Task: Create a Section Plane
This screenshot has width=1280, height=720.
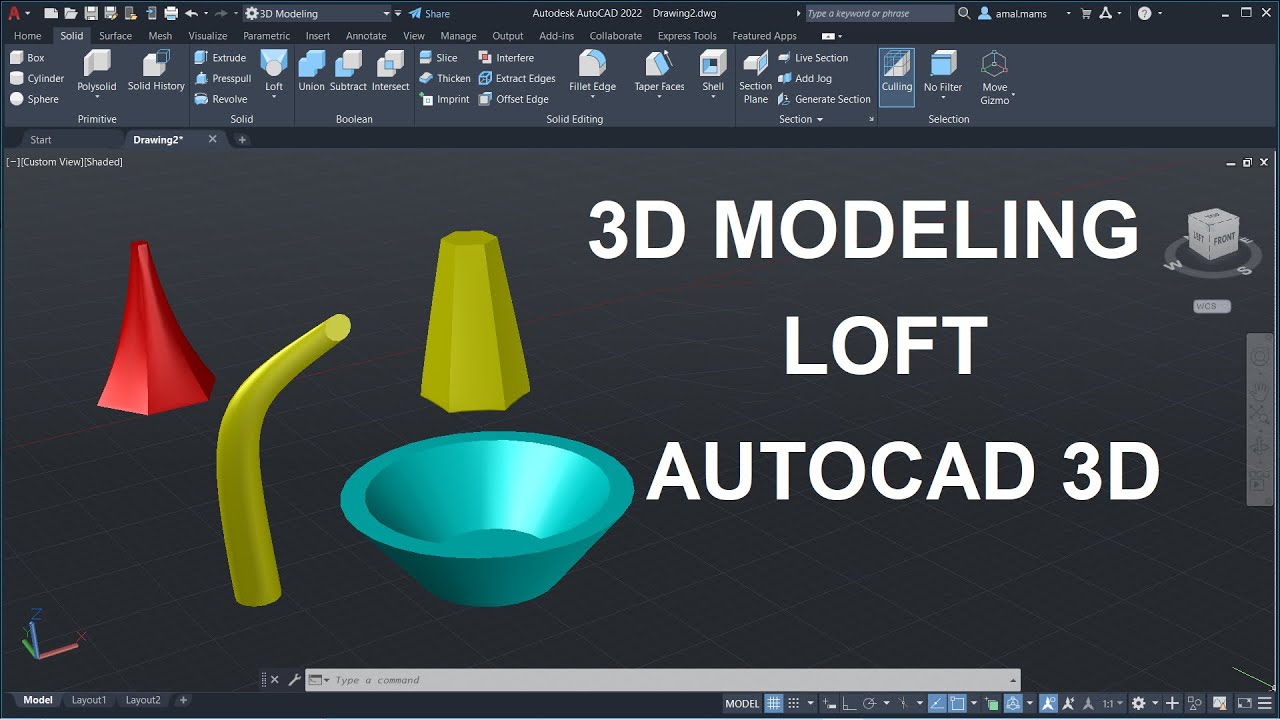Action: 756,76
